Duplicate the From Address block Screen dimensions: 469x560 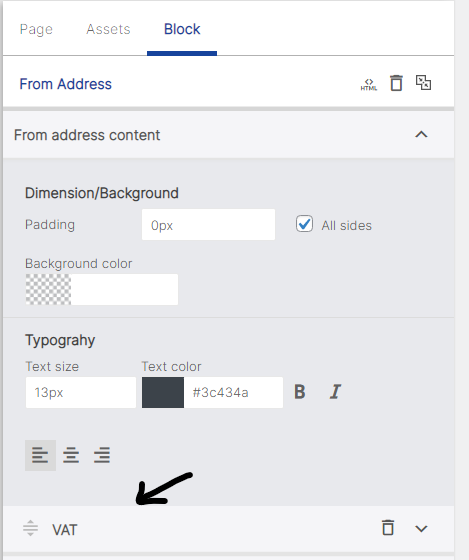(423, 82)
